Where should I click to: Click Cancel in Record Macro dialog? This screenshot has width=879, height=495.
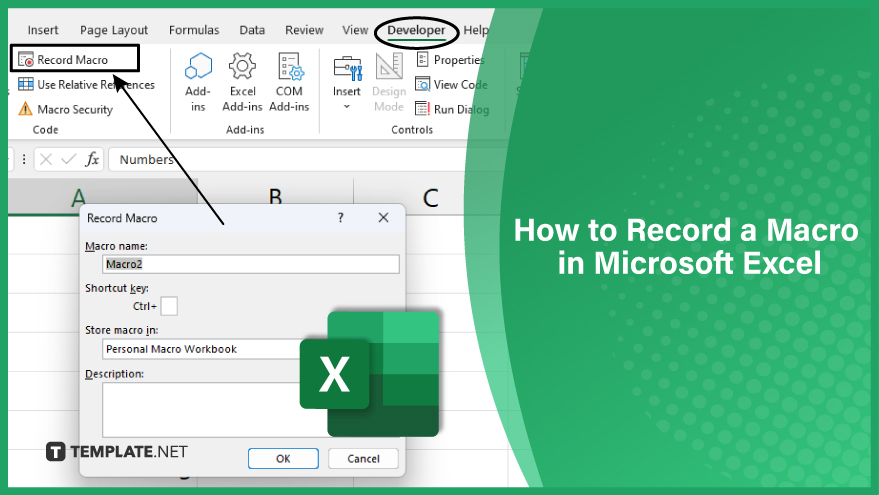click(363, 459)
